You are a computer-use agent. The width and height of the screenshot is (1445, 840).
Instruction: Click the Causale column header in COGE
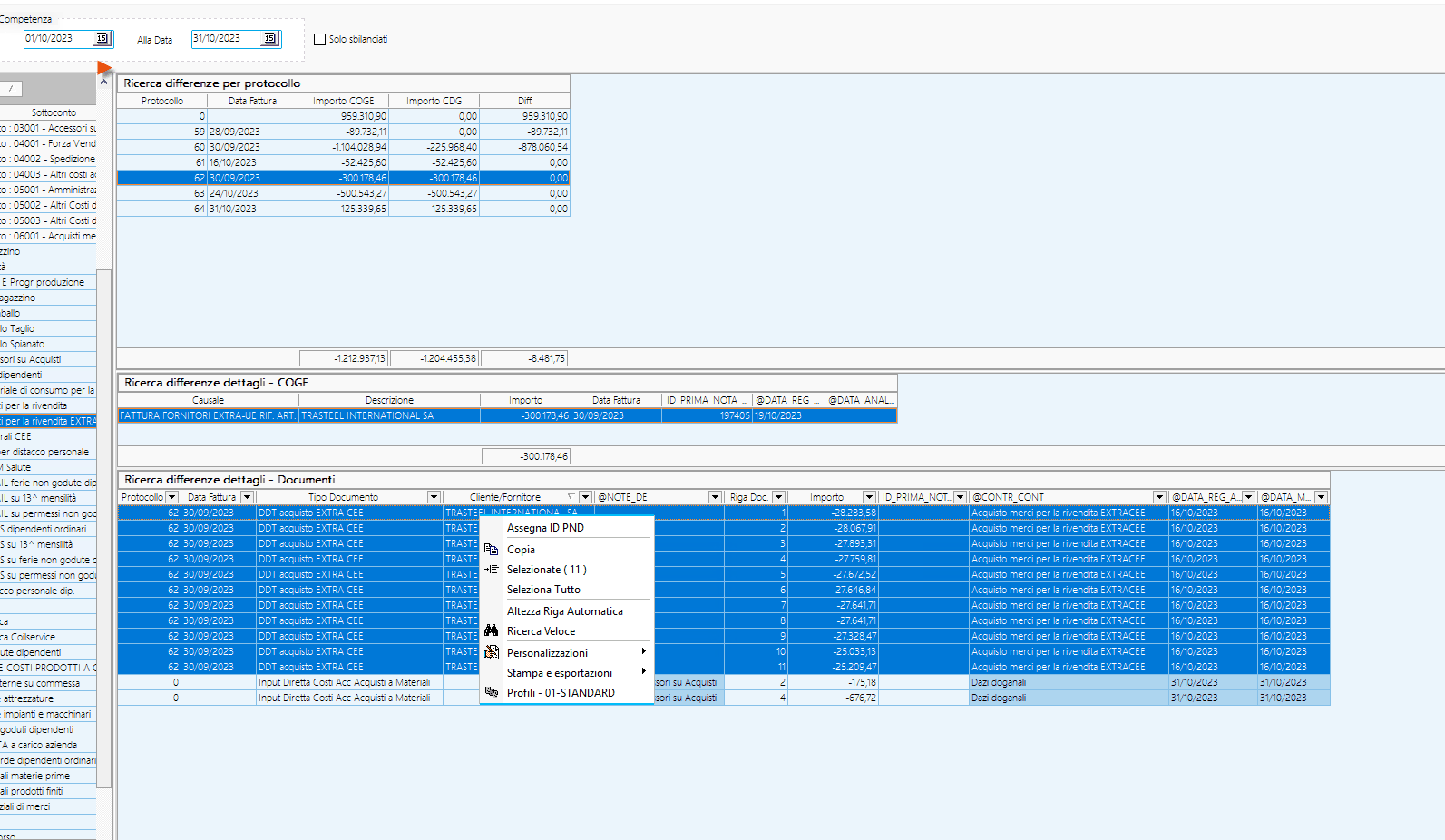pyautogui.click(x=208, y=400)
